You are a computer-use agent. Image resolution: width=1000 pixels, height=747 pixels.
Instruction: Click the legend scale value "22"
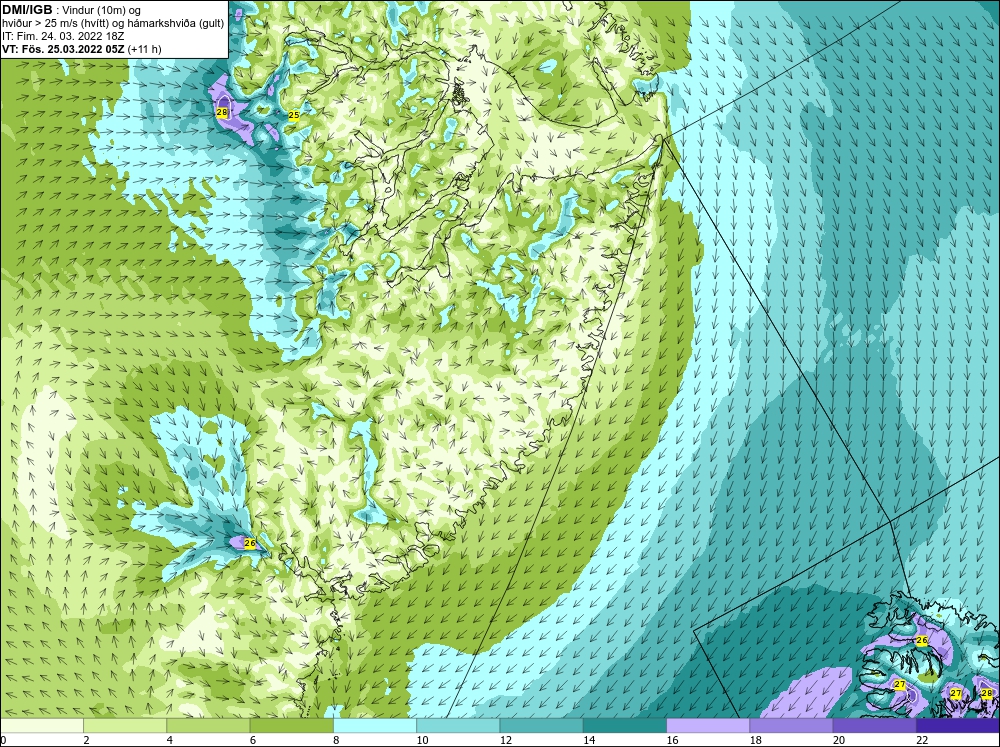[922, 740]
